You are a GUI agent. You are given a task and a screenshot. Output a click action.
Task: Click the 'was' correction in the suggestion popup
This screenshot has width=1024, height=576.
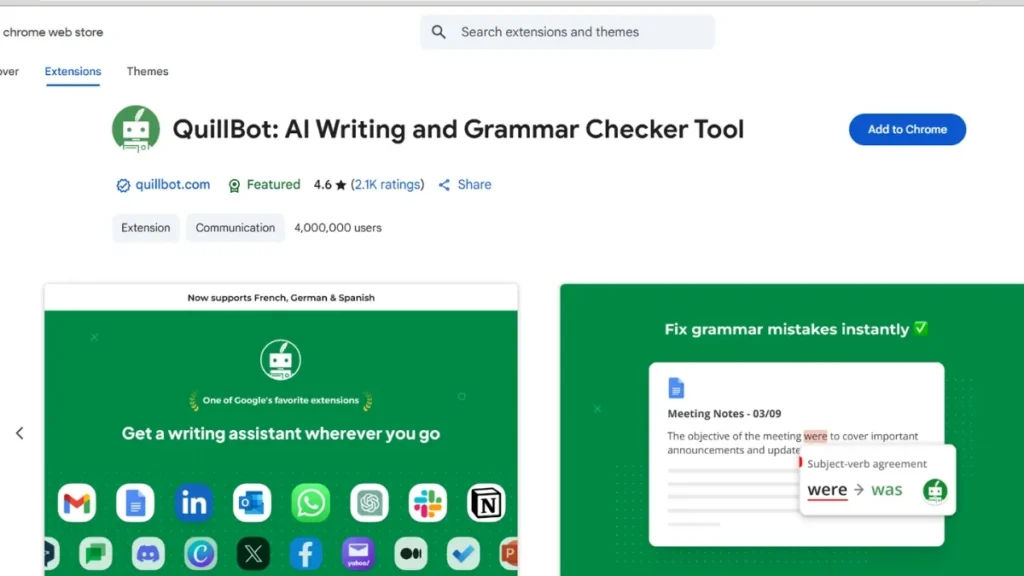[x=886, y=490]
